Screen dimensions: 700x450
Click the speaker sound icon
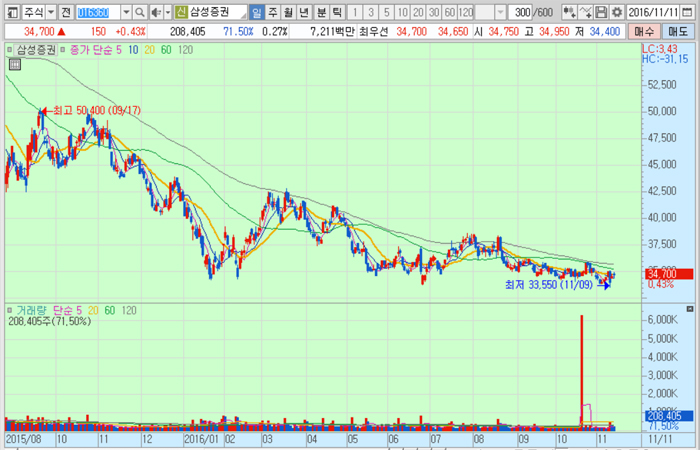coord(154,12)
